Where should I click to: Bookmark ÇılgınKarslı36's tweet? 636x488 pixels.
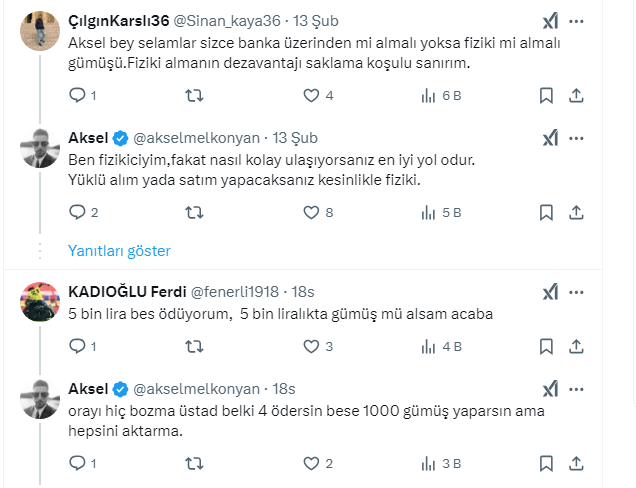coord(546,96)
